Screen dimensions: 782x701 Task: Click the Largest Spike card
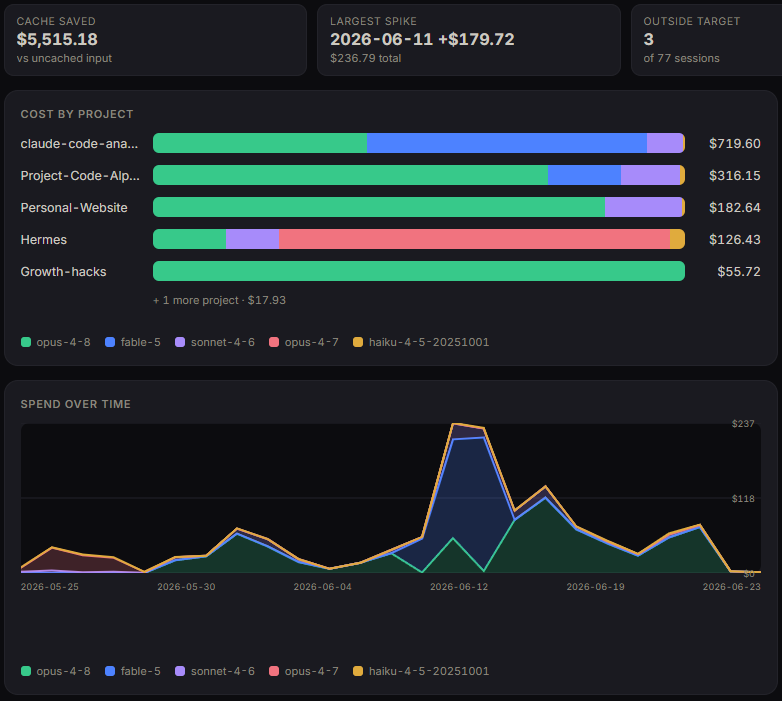tap(469, 40)
